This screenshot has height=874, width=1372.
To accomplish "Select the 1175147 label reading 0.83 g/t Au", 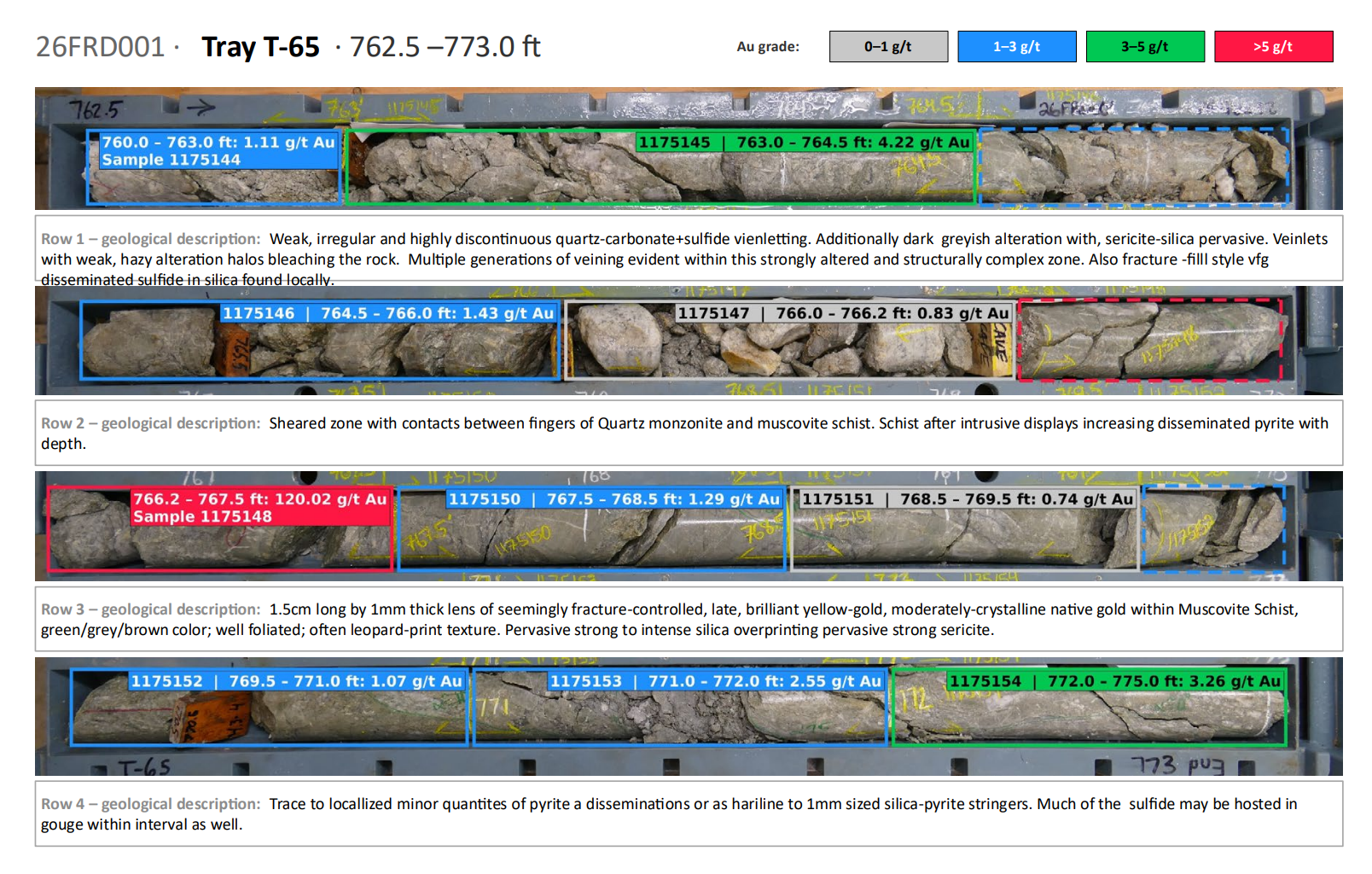I will point(843,313).
